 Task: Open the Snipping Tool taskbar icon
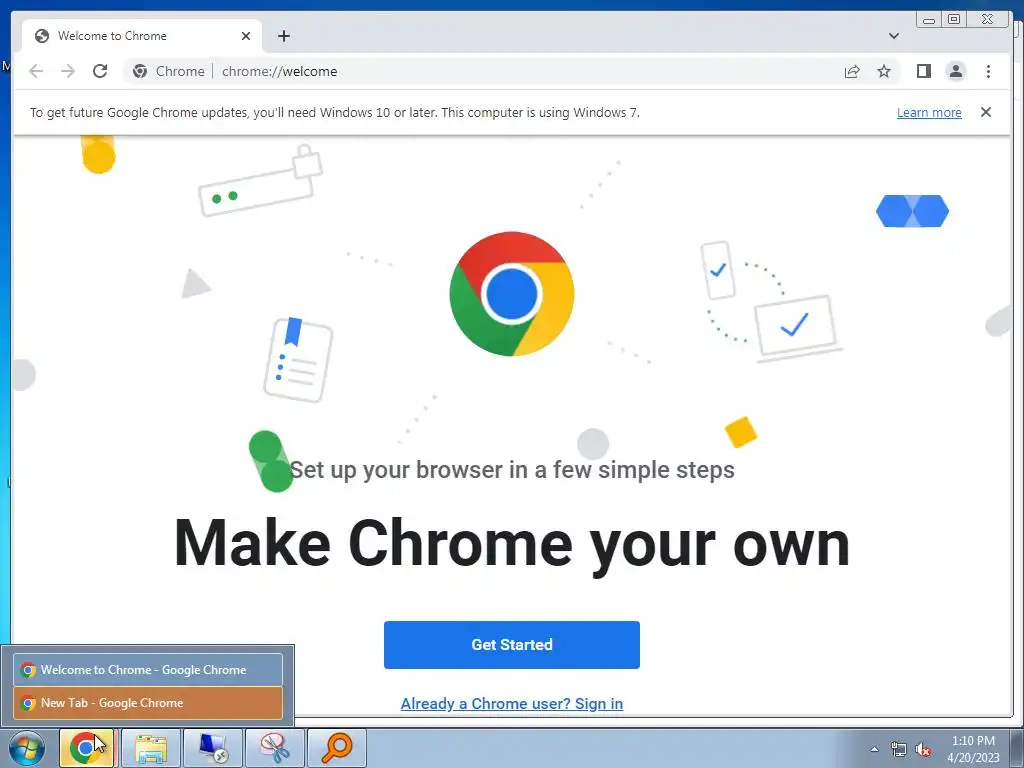click(x=275, y=748)
